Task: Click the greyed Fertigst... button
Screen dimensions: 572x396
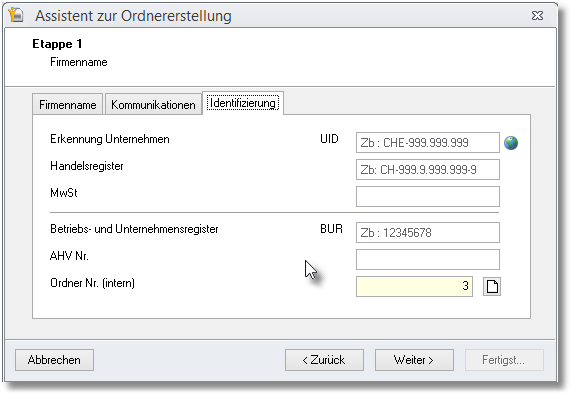Action: tap(504, 360)
